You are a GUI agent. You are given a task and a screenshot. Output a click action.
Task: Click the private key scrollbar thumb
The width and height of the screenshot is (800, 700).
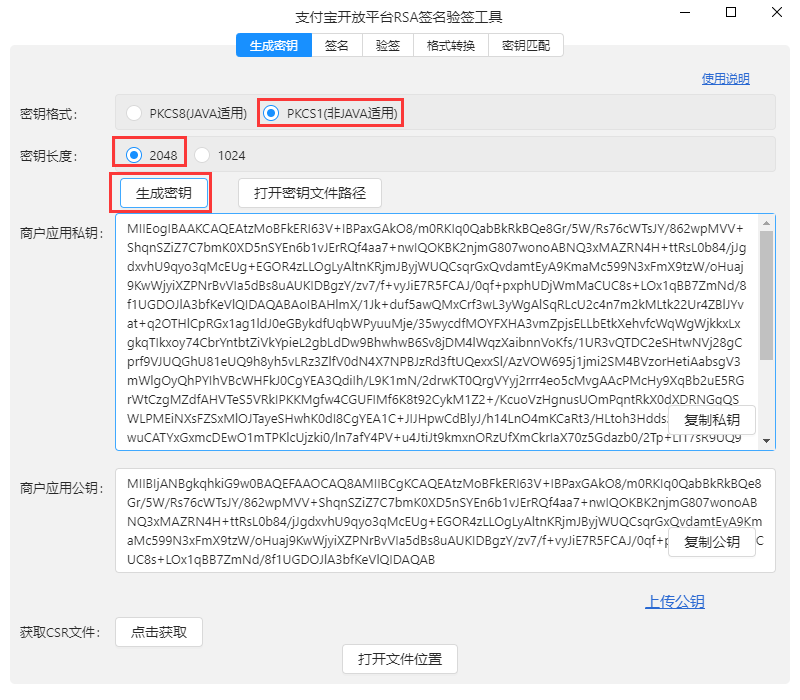(766, 295)
